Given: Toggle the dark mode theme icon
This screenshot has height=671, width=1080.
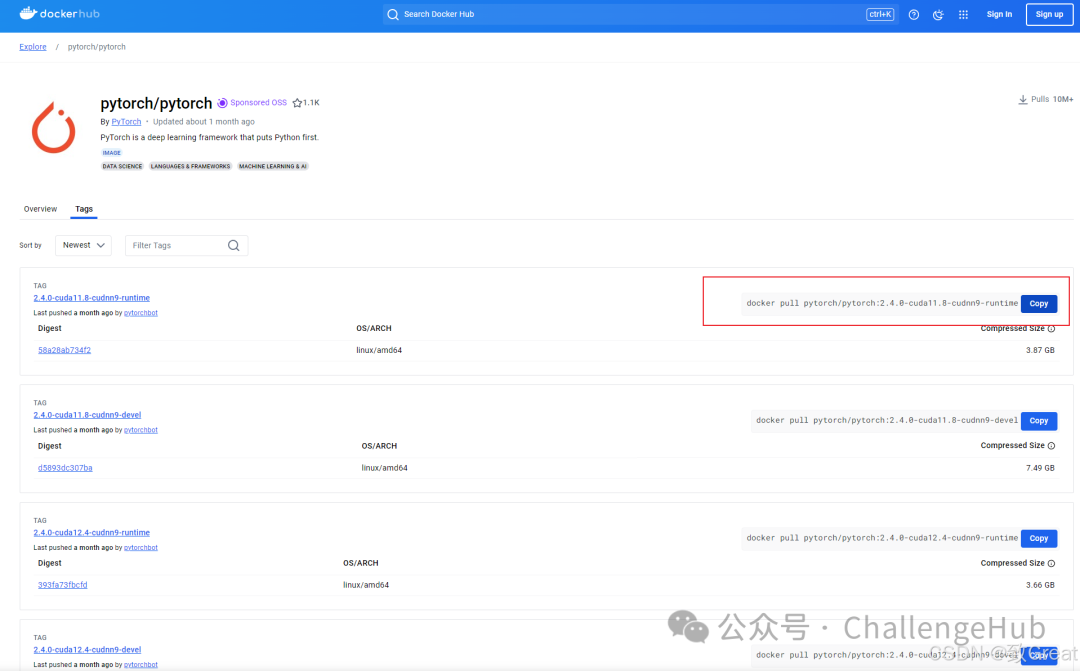Looking at the screenshot, I should click(938, 14).
